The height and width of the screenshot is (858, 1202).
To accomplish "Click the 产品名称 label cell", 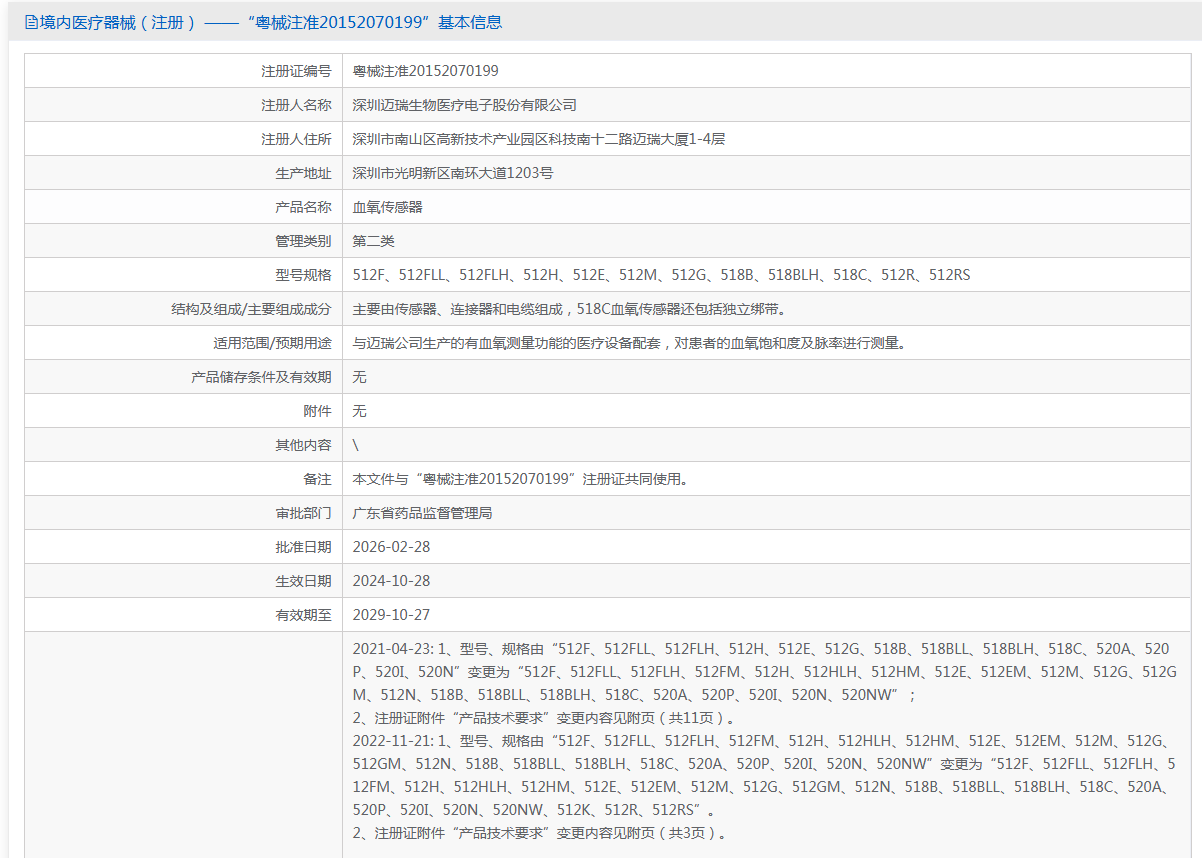I will tap(184, 207).
